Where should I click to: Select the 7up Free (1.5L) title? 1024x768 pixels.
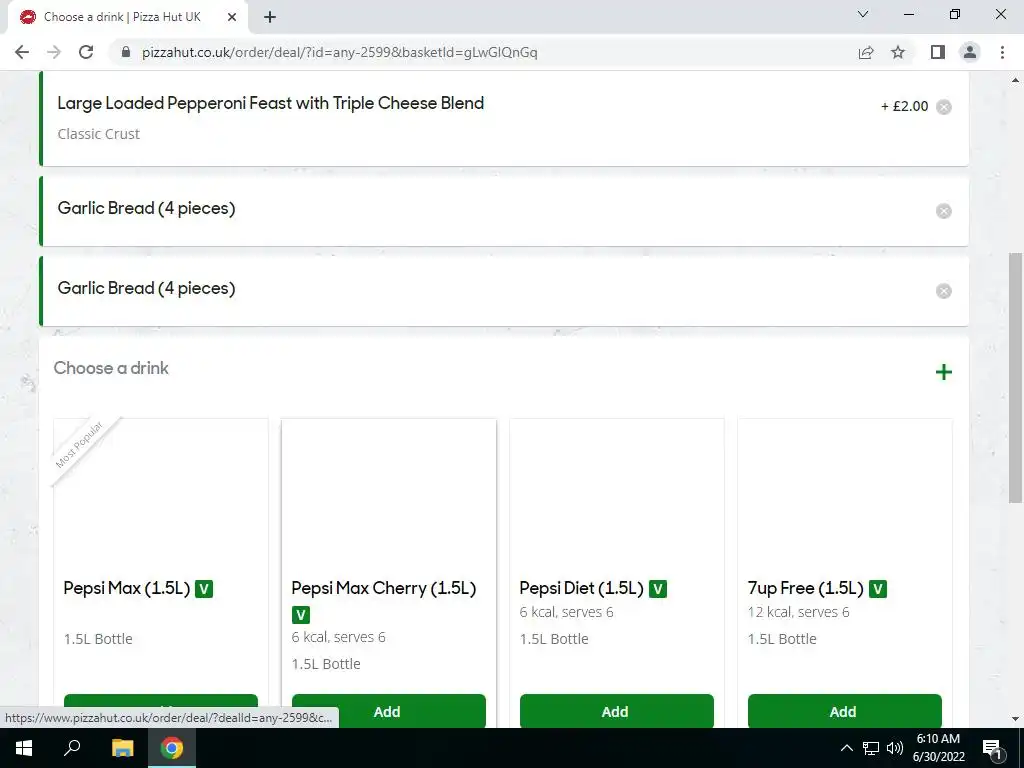(805, 588)
